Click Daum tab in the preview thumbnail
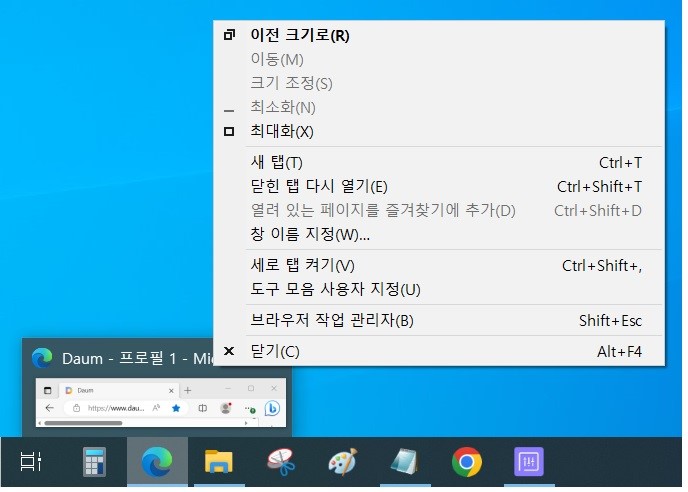688x492 pixels. [118, 390]
